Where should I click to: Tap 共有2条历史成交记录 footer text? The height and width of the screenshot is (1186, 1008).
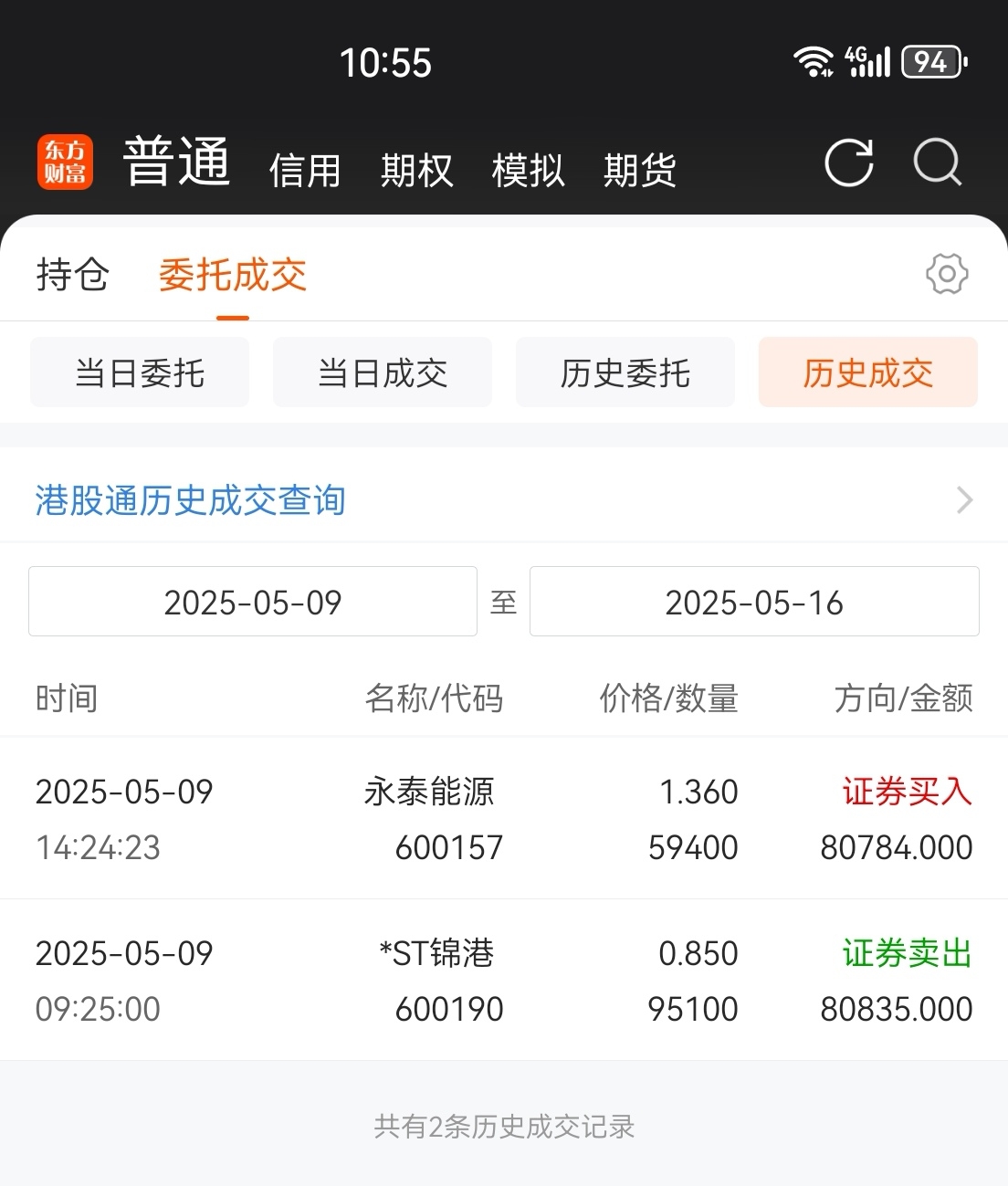point(504,1127)
